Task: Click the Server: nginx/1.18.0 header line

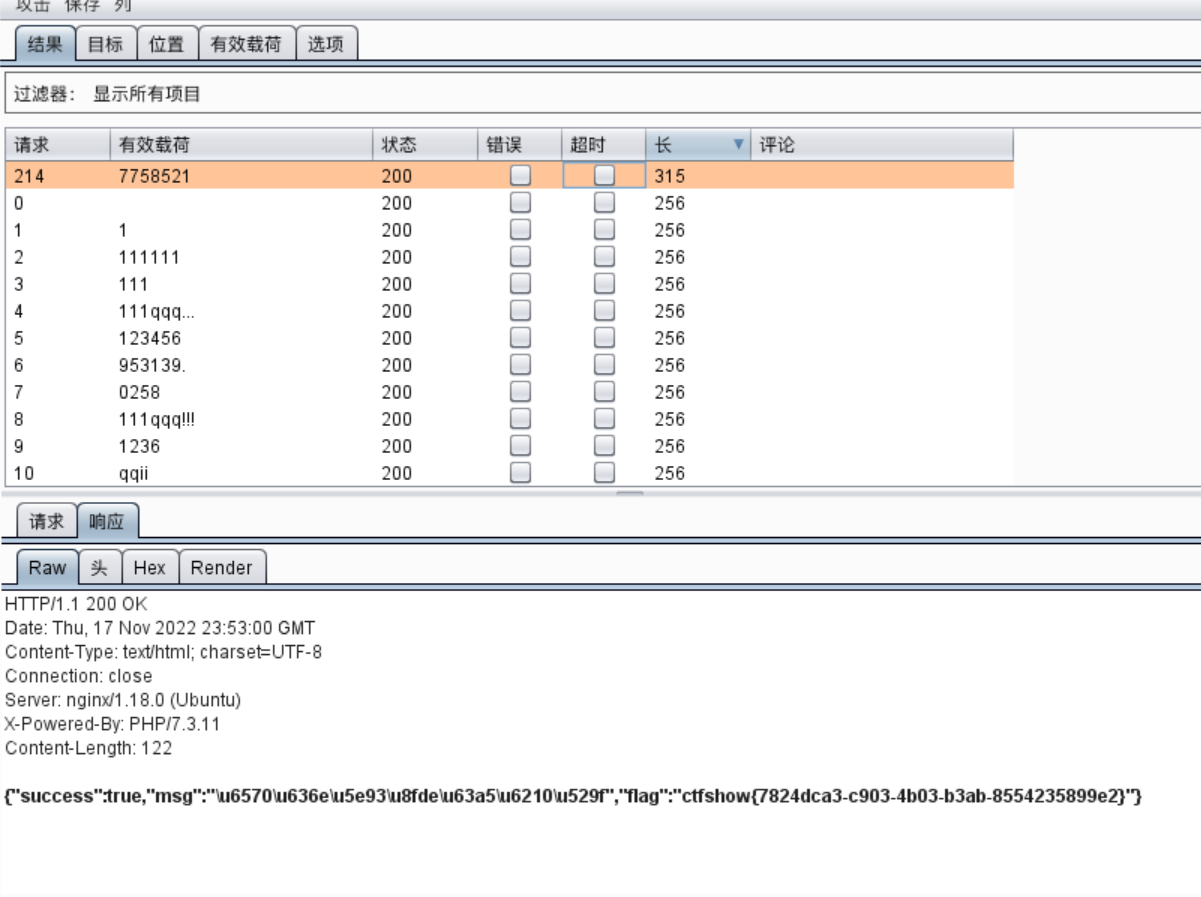Action: point(123,700)
